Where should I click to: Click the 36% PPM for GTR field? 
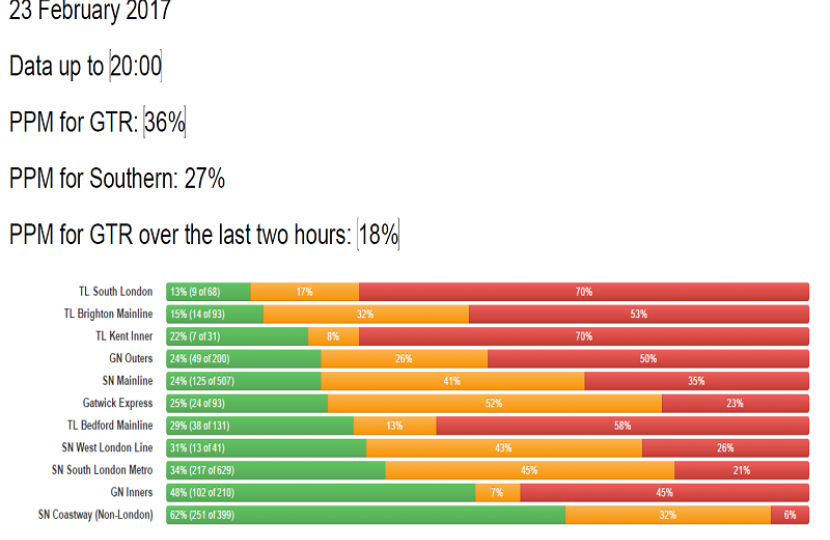click(x=165, y=123)
